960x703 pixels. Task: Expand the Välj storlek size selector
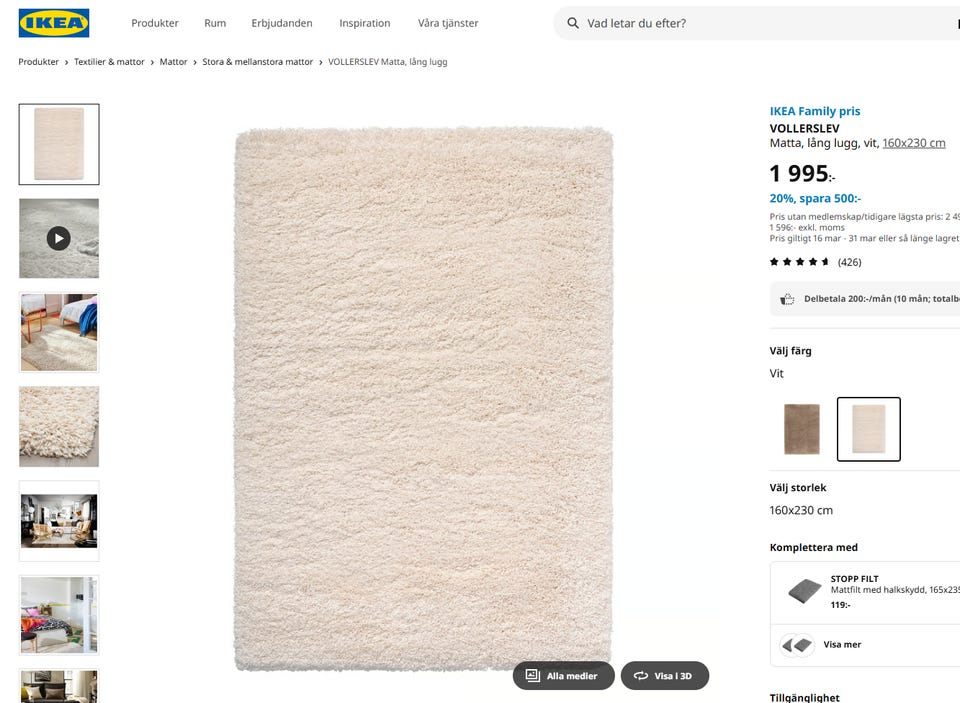[801, 510]
